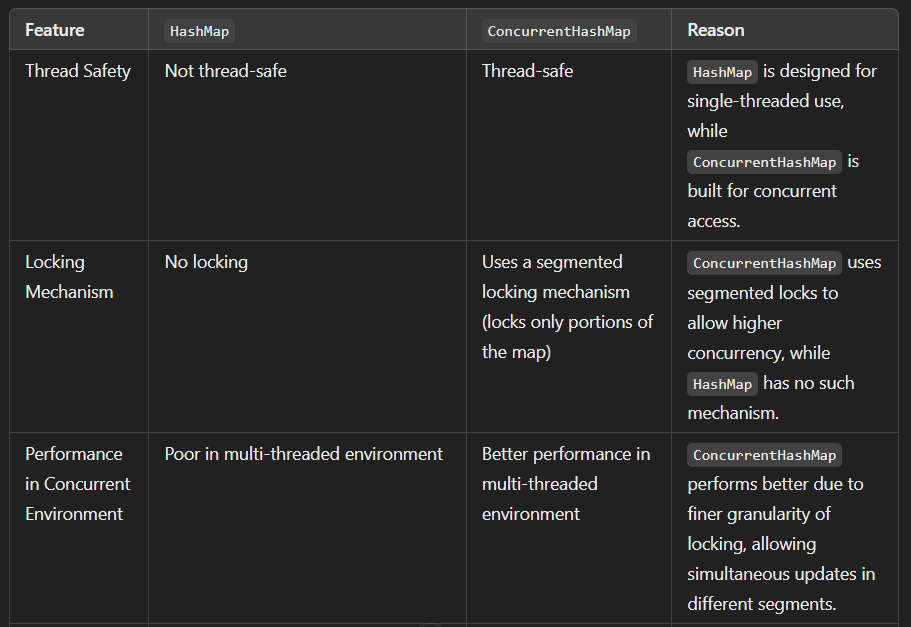Click ConcurrentHashMap chip before 'is built for concurrent'

click(764, 162)
